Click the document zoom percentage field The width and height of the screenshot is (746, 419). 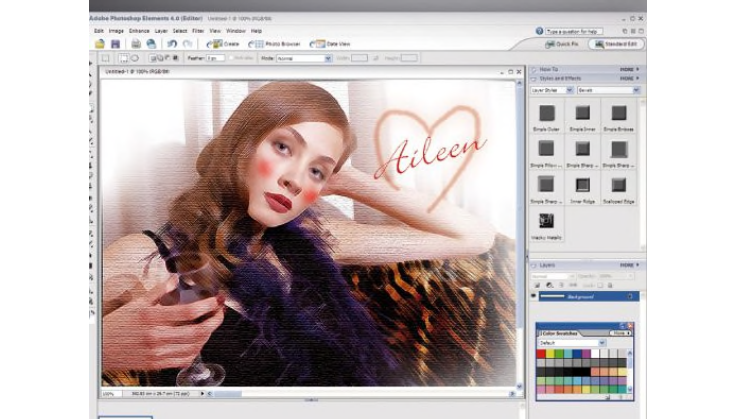111,394
